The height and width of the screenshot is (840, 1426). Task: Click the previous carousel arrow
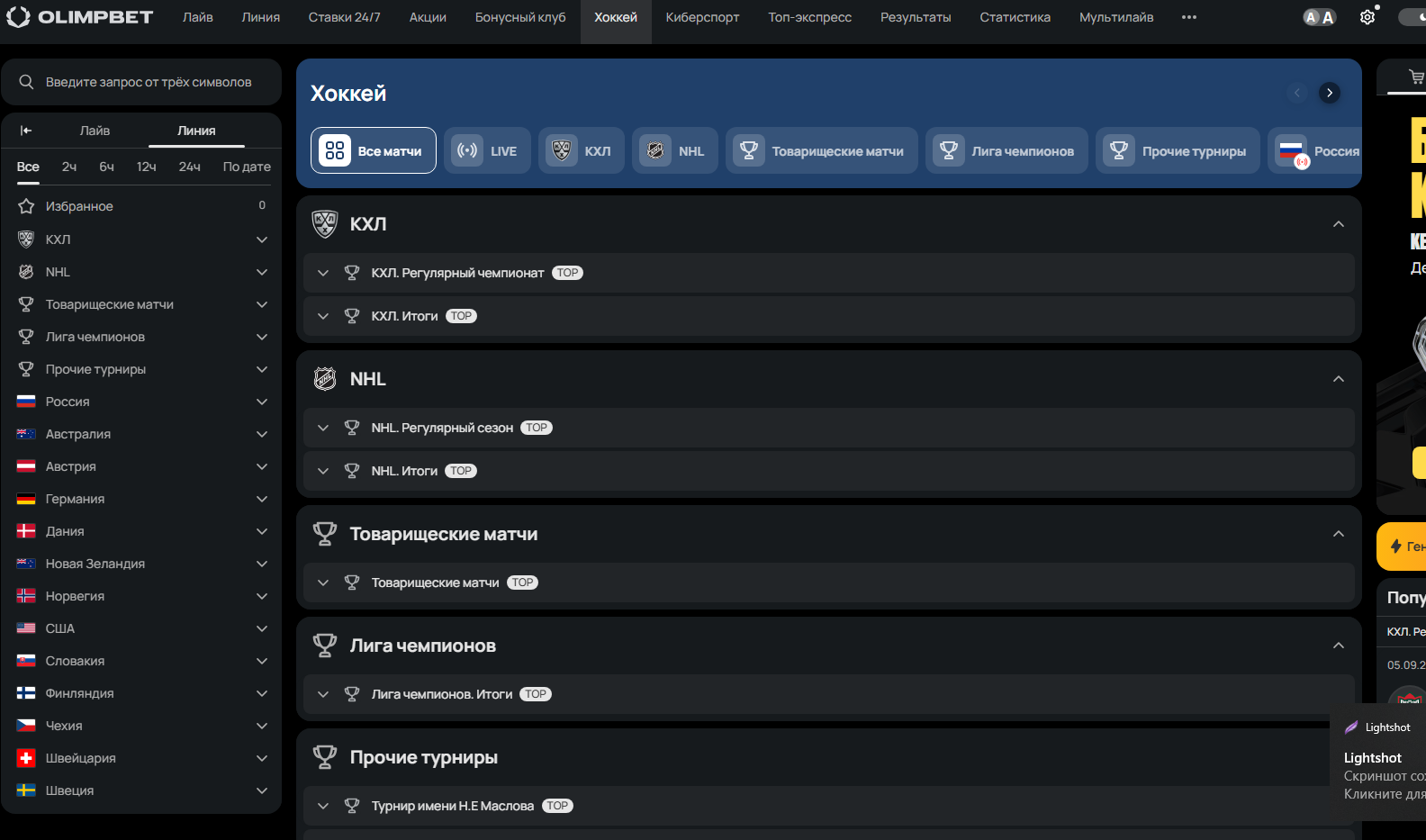[x=1297, y=93]
